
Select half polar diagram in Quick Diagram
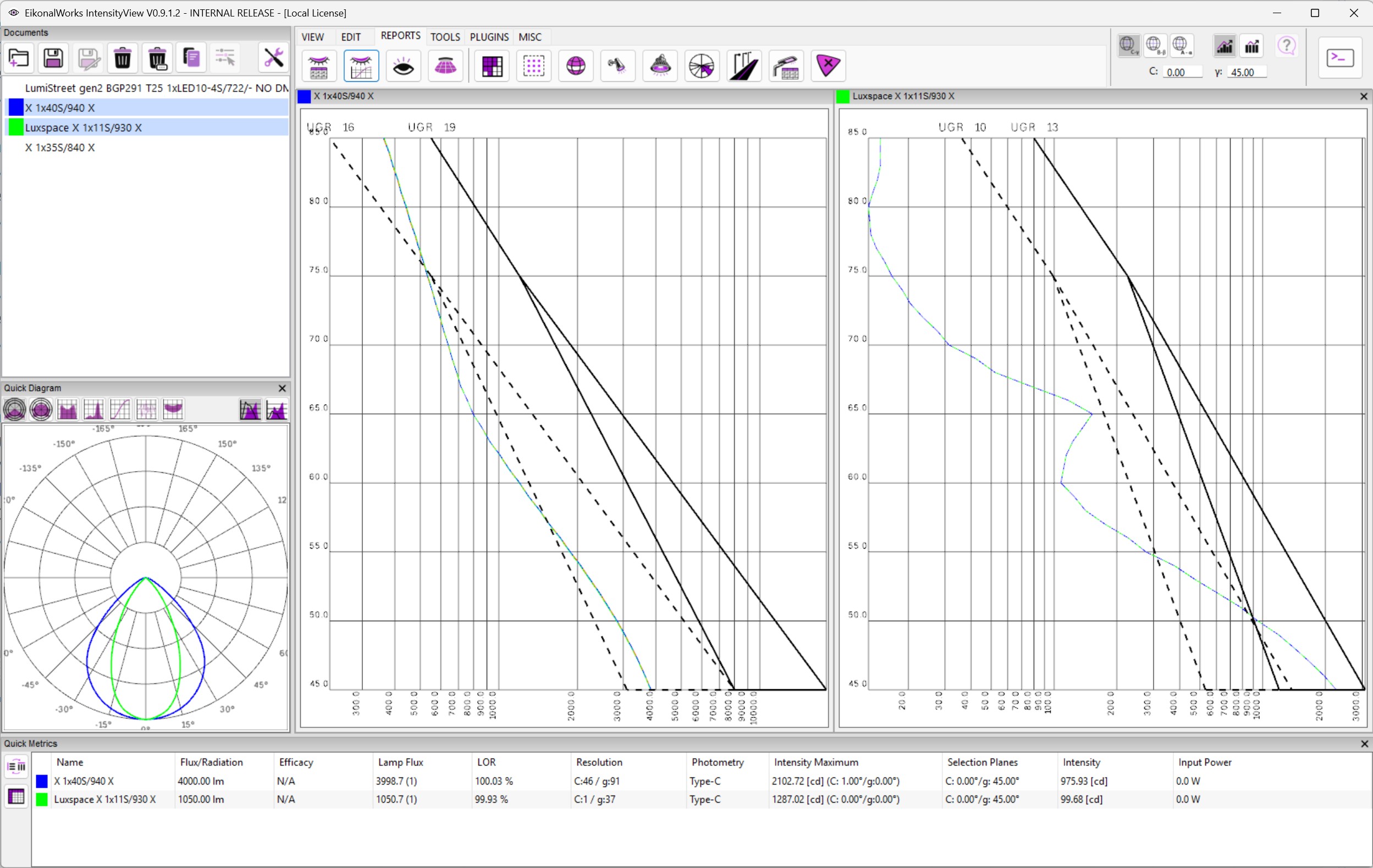coord(15,409)
